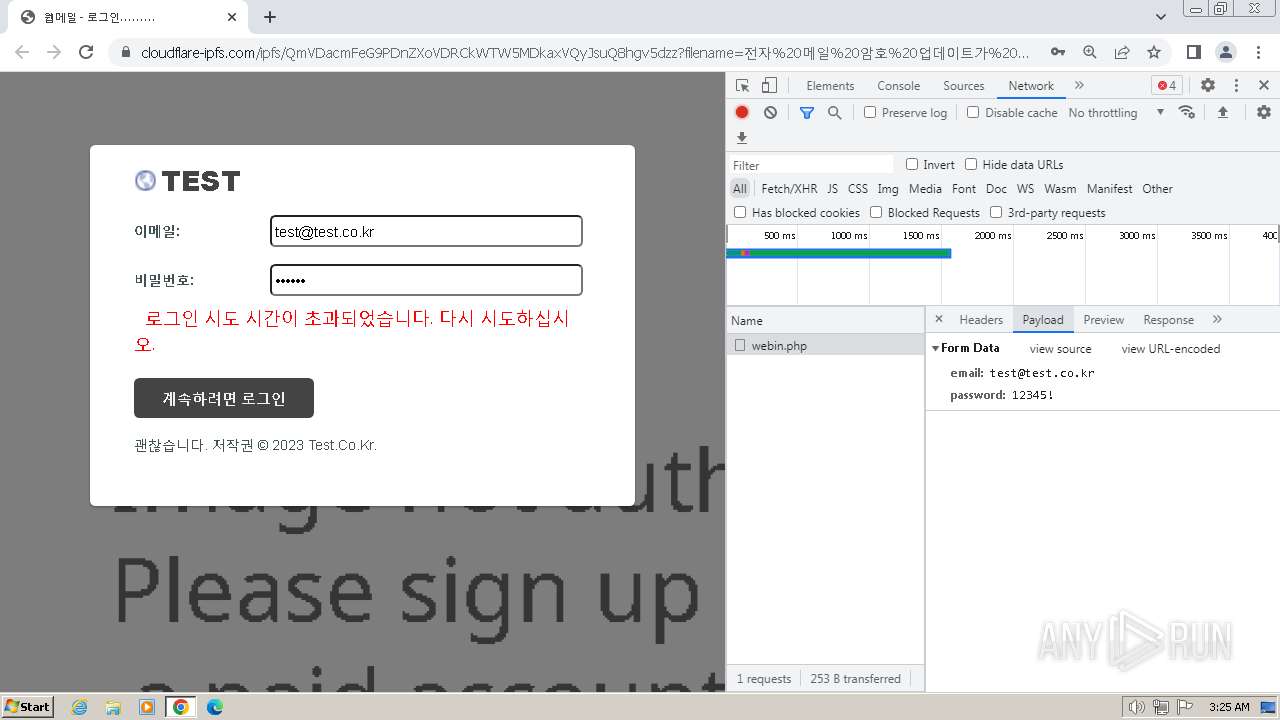Export HAR file with download arrow
1280x720 pixels.
pyautogui.click(x=742, y=138)
